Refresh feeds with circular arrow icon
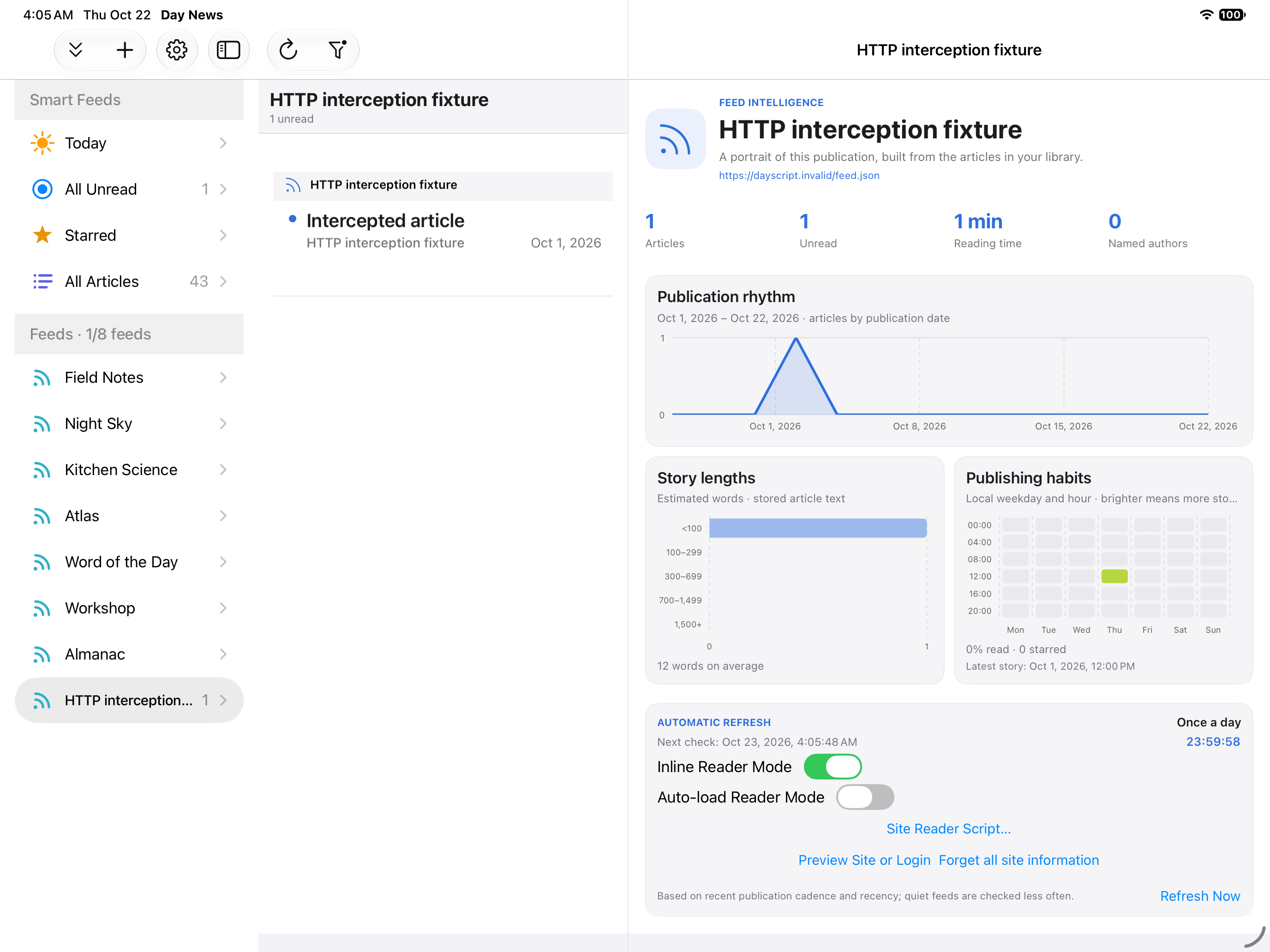This screenshot has width=1270, height=952. (288, 50)
